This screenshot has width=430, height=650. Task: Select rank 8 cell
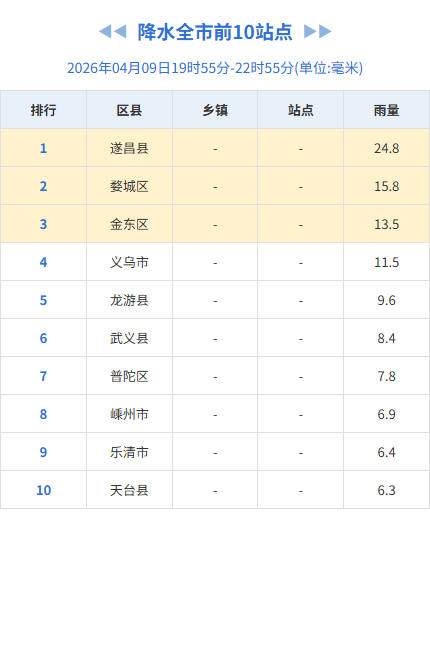click(44, 414)
